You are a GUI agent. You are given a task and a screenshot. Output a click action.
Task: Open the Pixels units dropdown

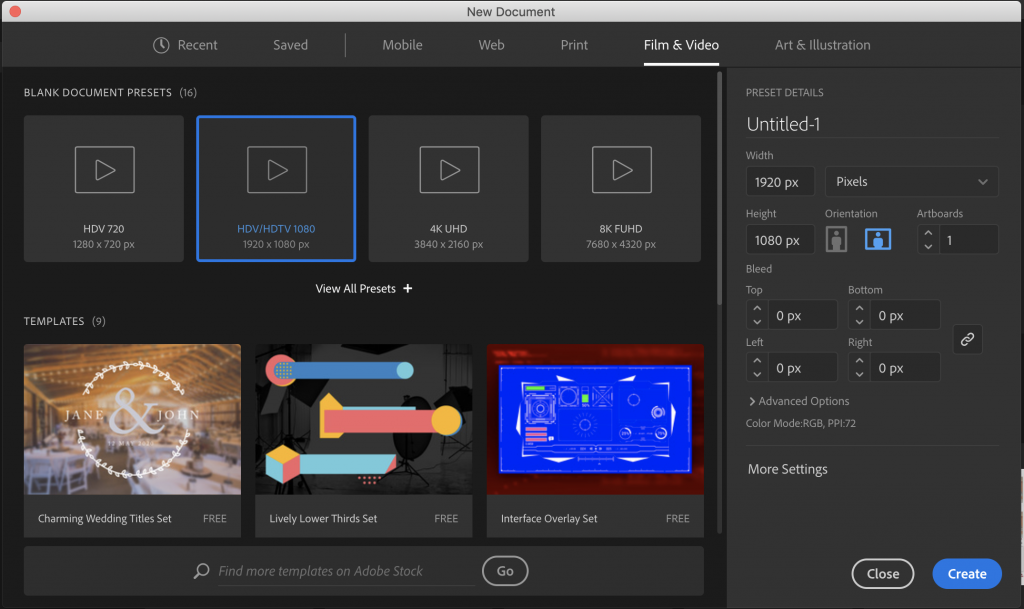click(x=911, y=182)
